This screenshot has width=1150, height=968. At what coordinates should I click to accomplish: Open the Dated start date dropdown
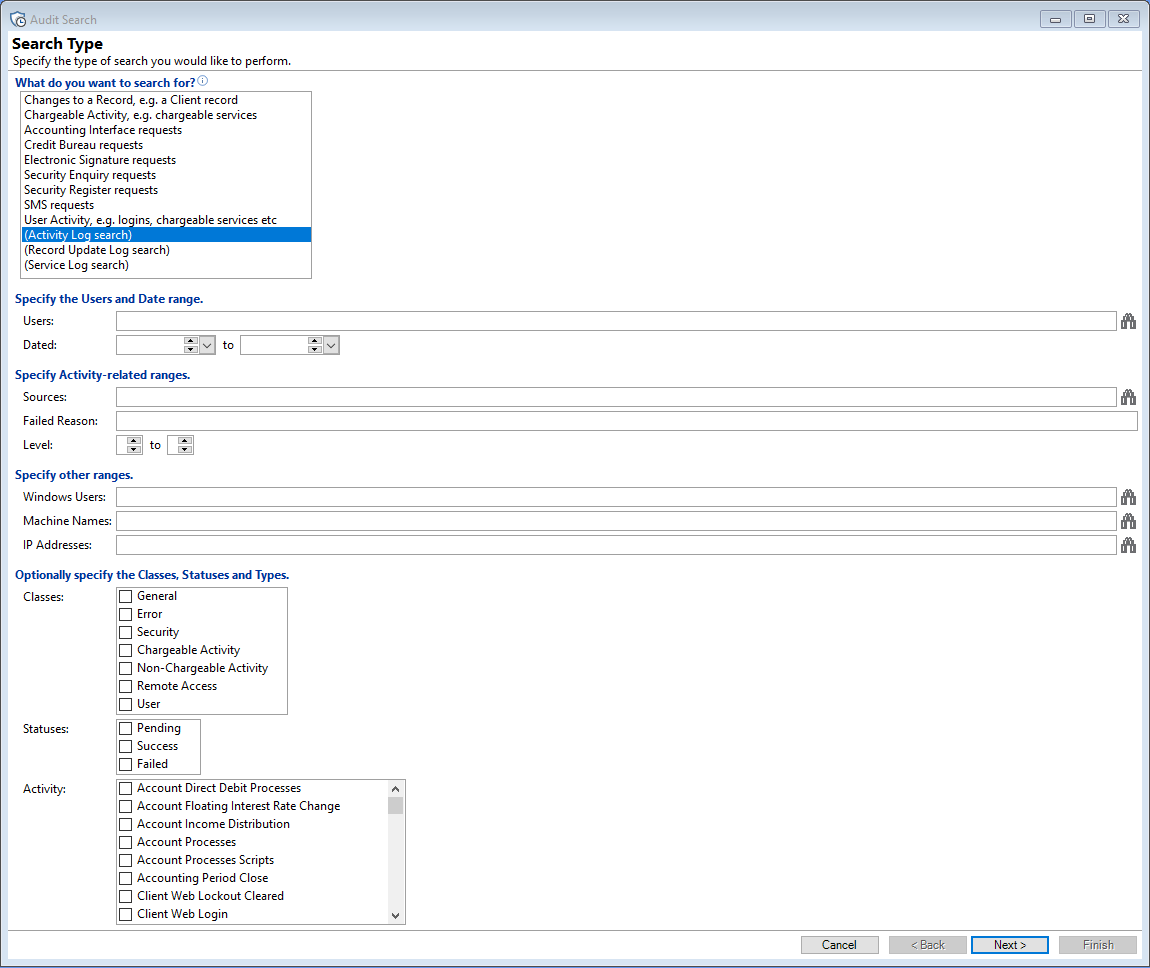pyautogui.click(x=208, y=345)
